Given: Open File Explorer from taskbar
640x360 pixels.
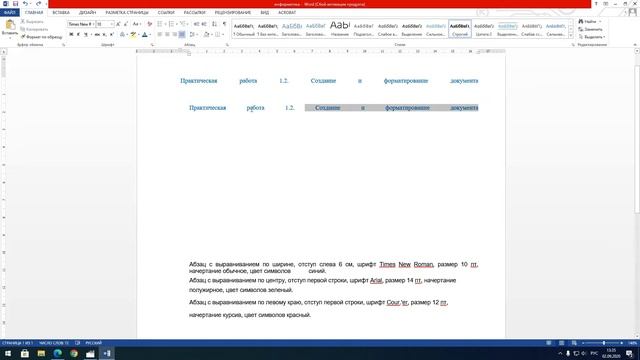Looking at the screenshot, I should (x=41, y=353).
